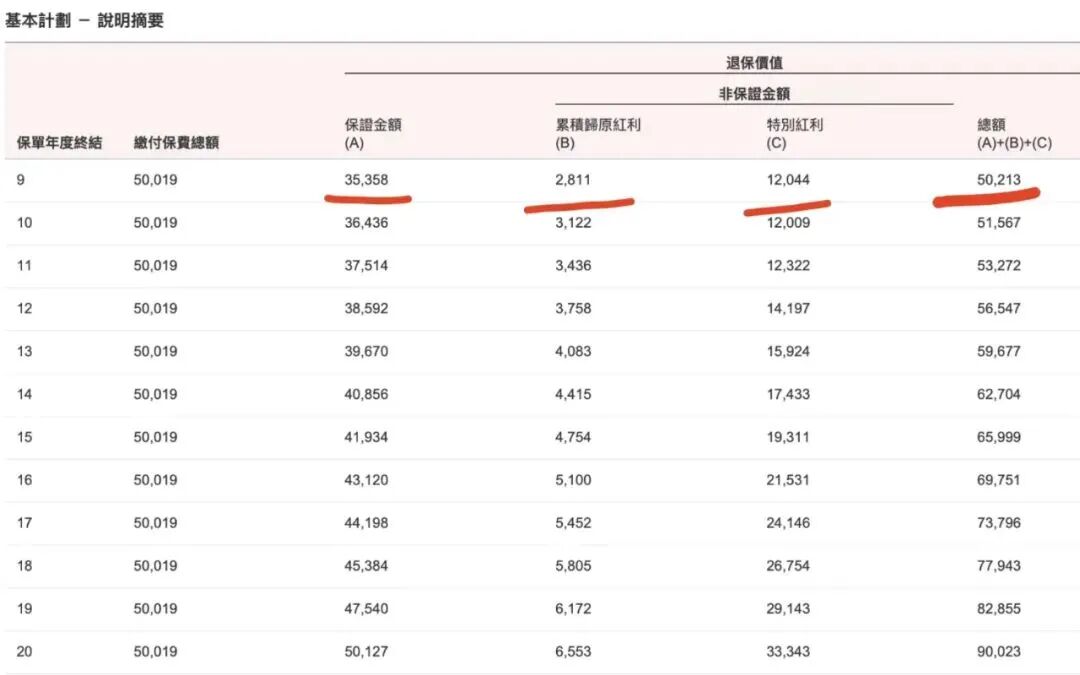Screen dimensions: 1080x675
Task: Select policy year 16 cell
Action: (x=25, y=479)
